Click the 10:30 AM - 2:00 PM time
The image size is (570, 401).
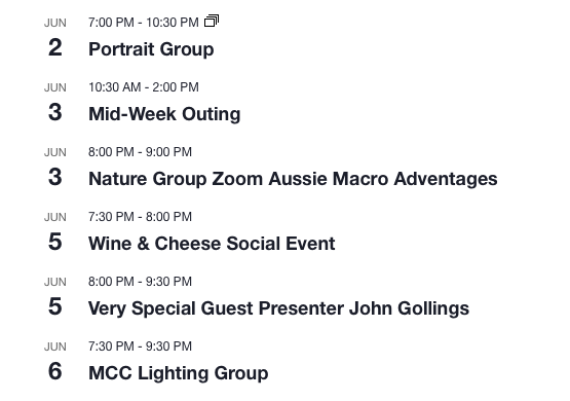tap(143, 87)
